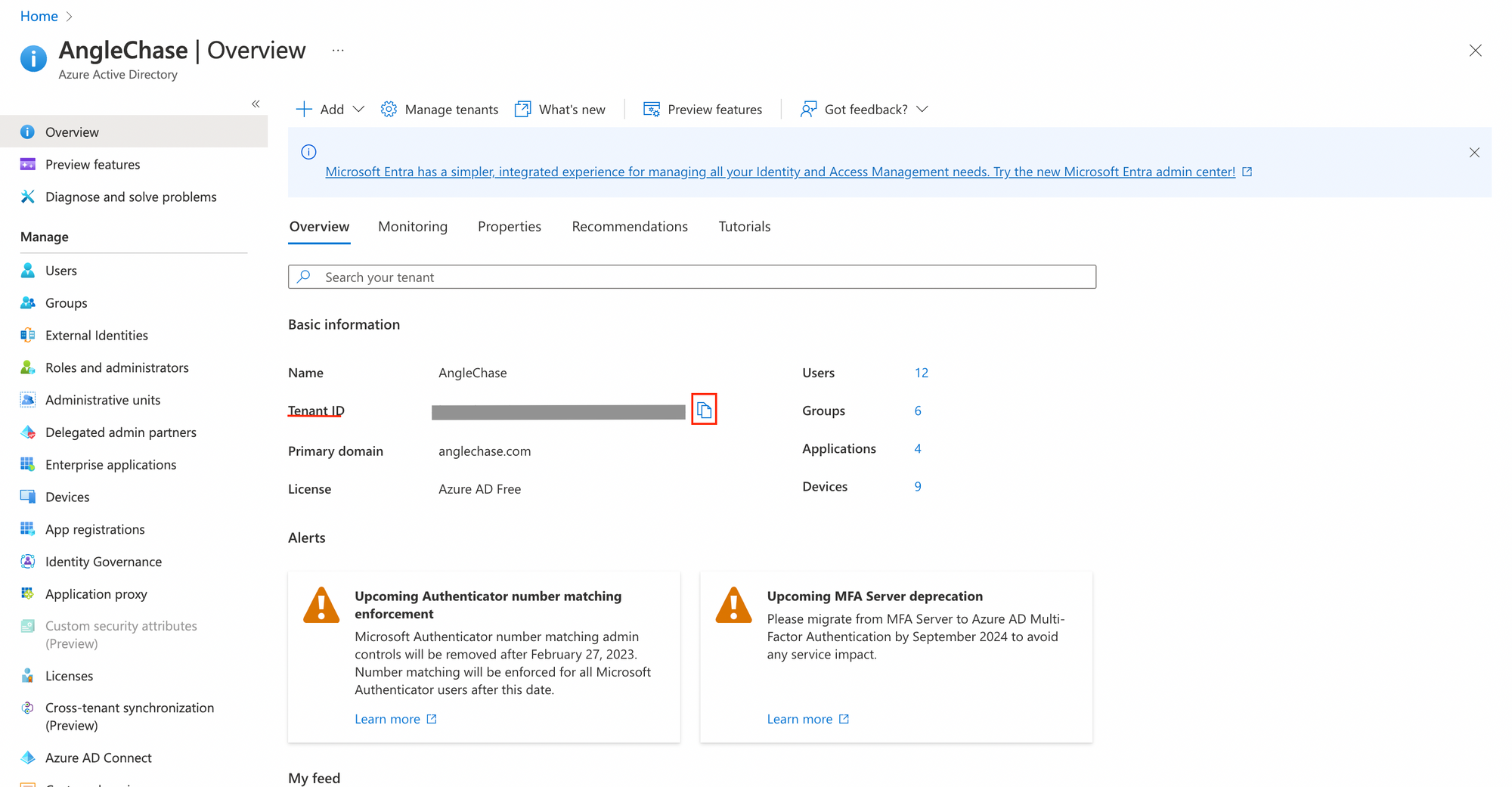Expand the Got feedback dropdown chevron

click(922, 110)
